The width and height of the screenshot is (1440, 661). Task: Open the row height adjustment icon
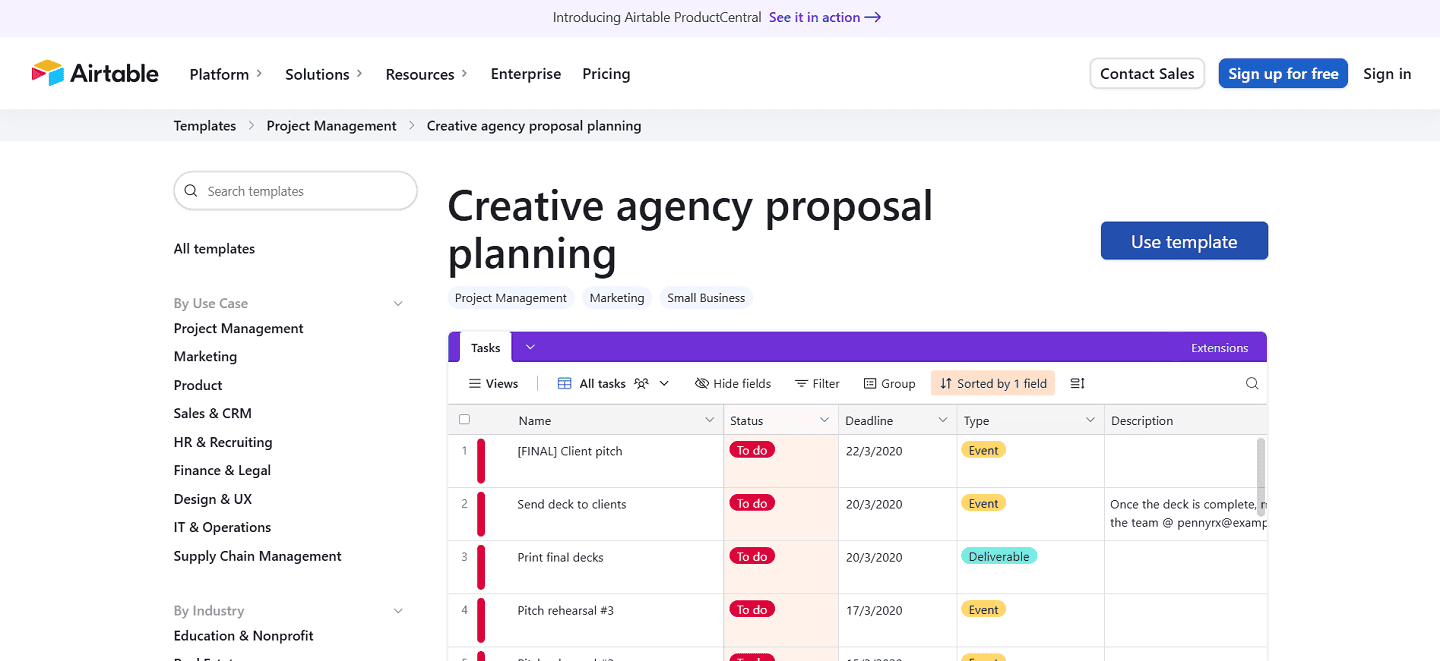[x=1077, y=383]
